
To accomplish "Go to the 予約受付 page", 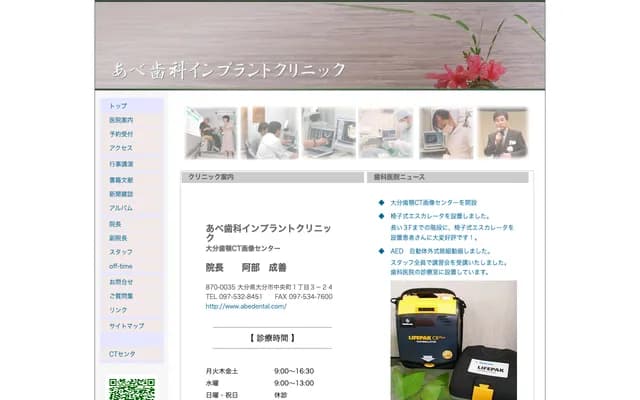I will [x=121, y=134].
